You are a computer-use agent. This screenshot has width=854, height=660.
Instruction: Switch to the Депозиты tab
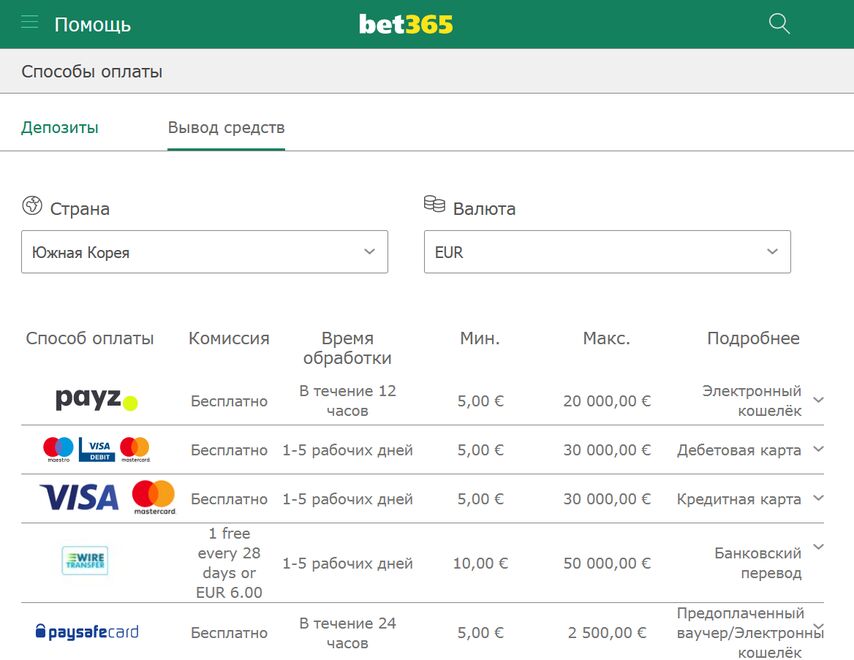60,127
